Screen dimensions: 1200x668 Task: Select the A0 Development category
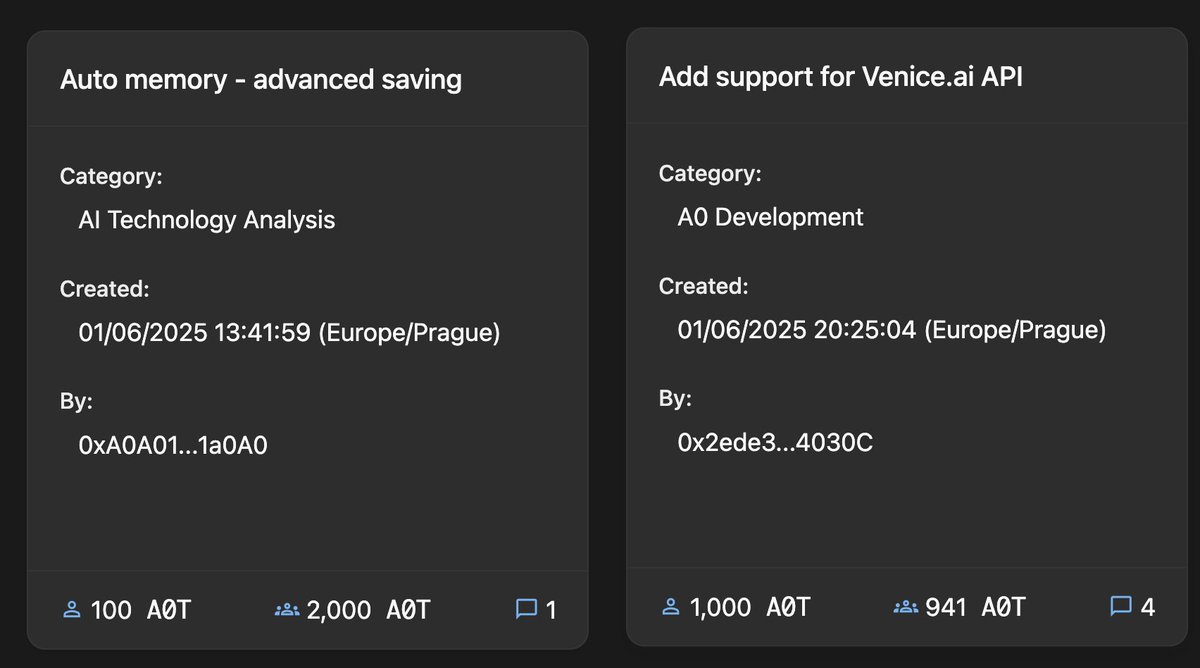[x=770, y=217]
